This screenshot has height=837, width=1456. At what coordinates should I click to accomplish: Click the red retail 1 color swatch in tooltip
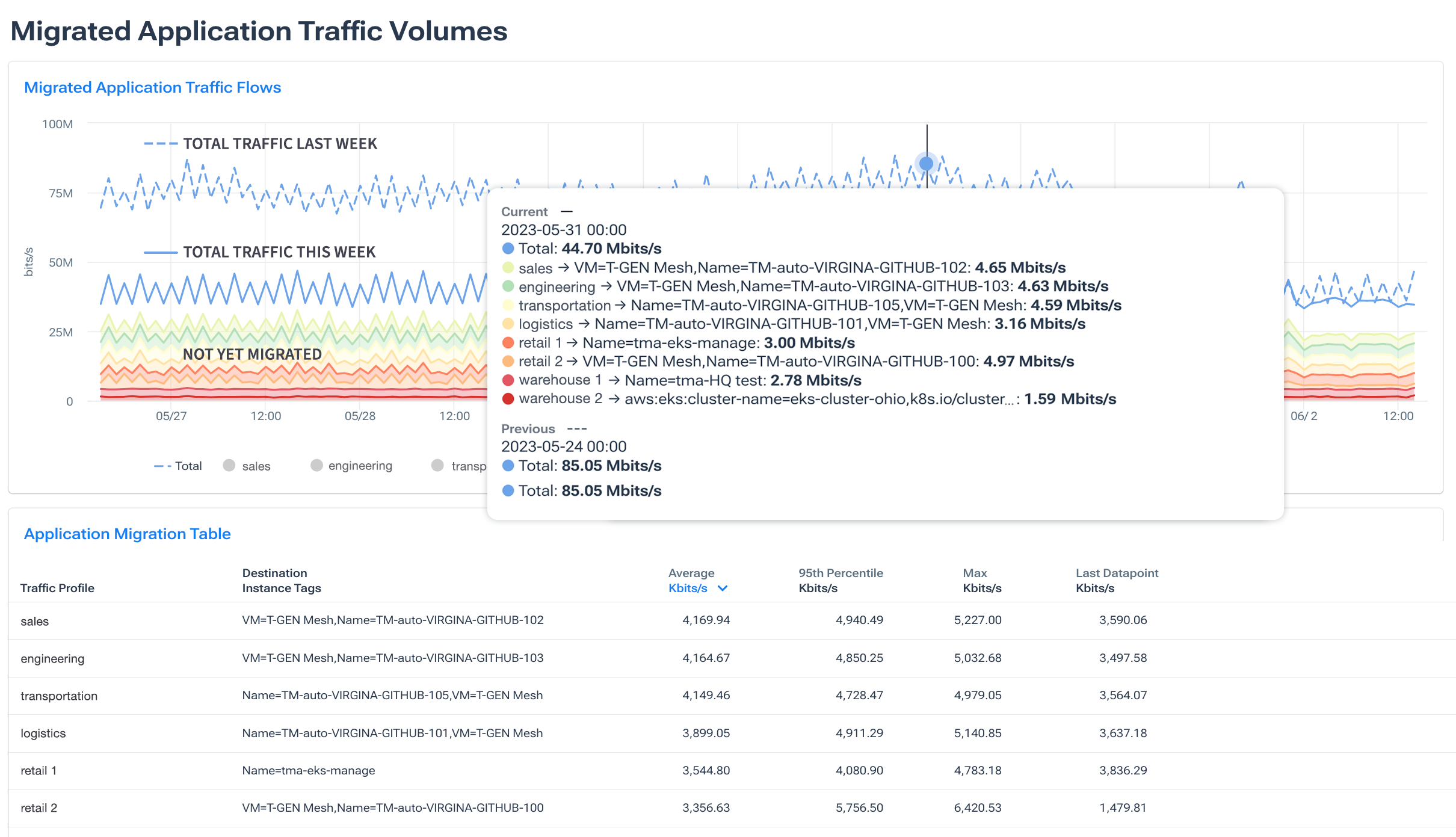[508, 343]
